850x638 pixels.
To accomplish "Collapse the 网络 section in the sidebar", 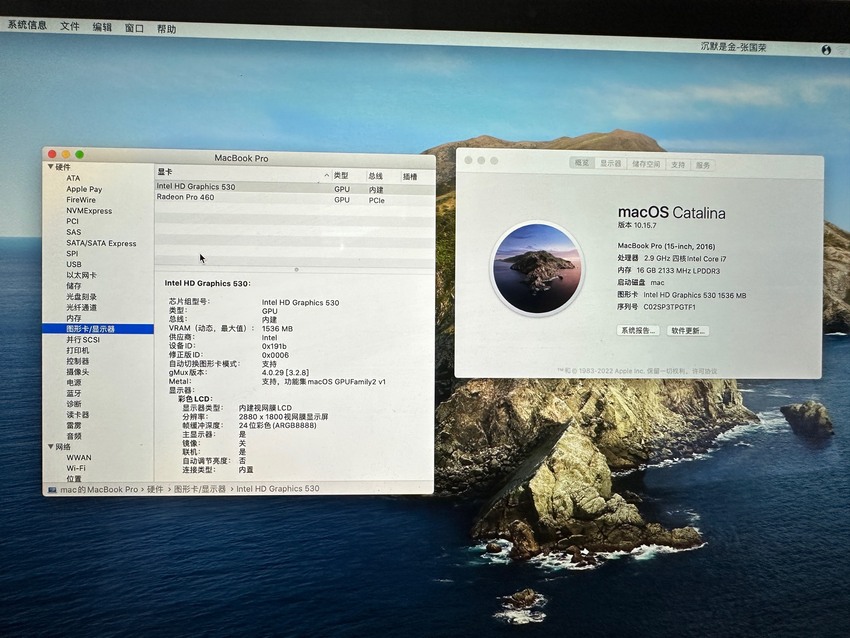I will 50,447.
